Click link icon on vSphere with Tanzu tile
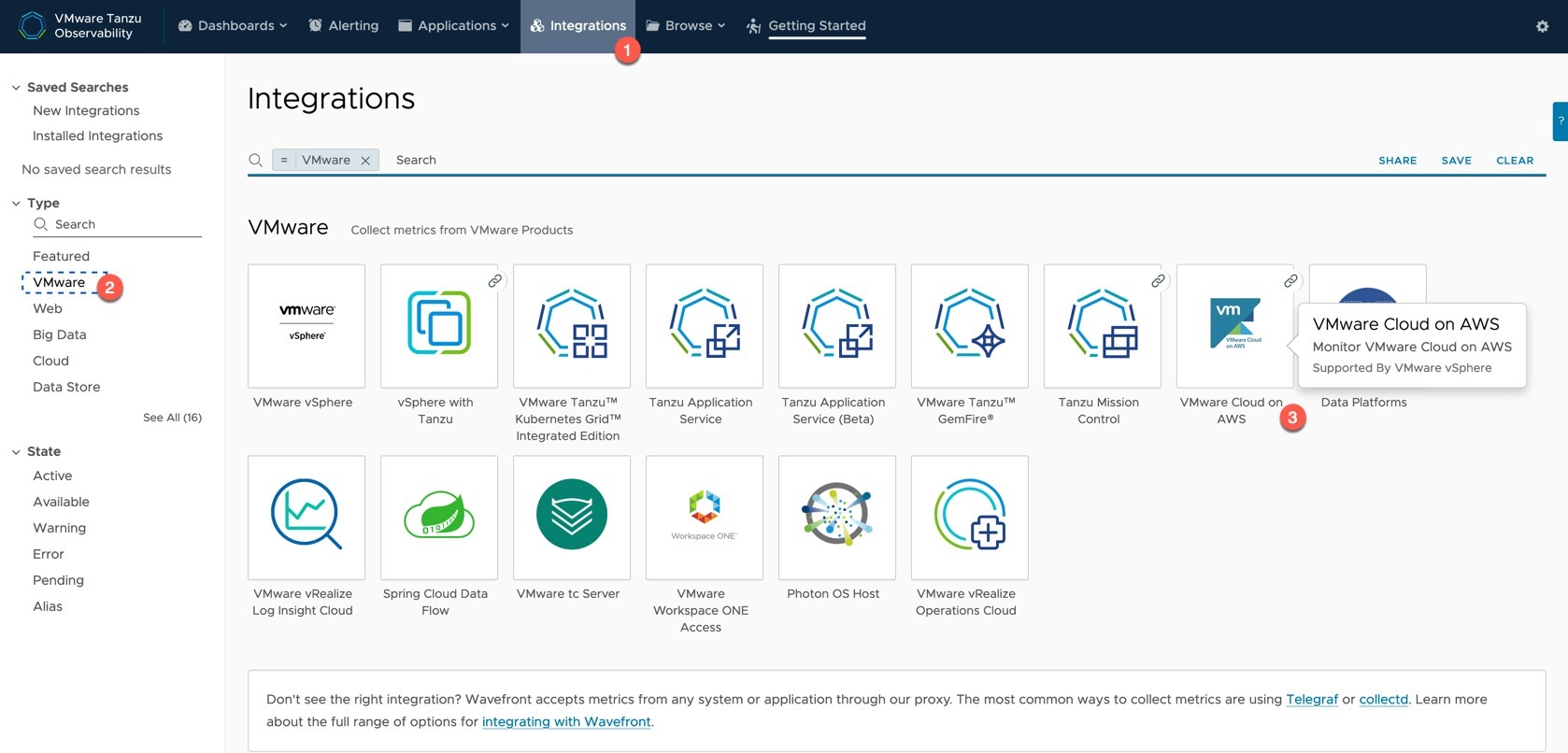 coord(494,280)
